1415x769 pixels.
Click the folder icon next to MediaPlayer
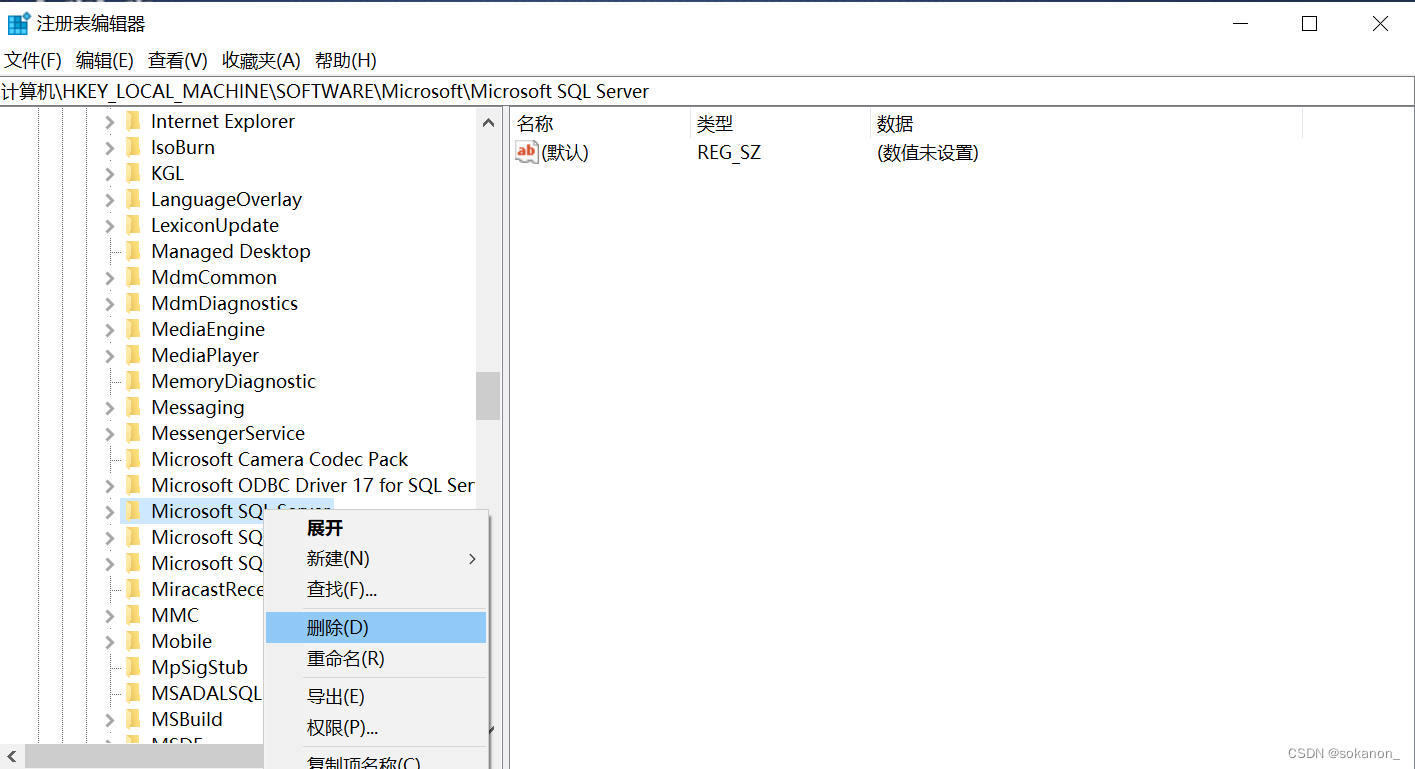tap(134, 355)
